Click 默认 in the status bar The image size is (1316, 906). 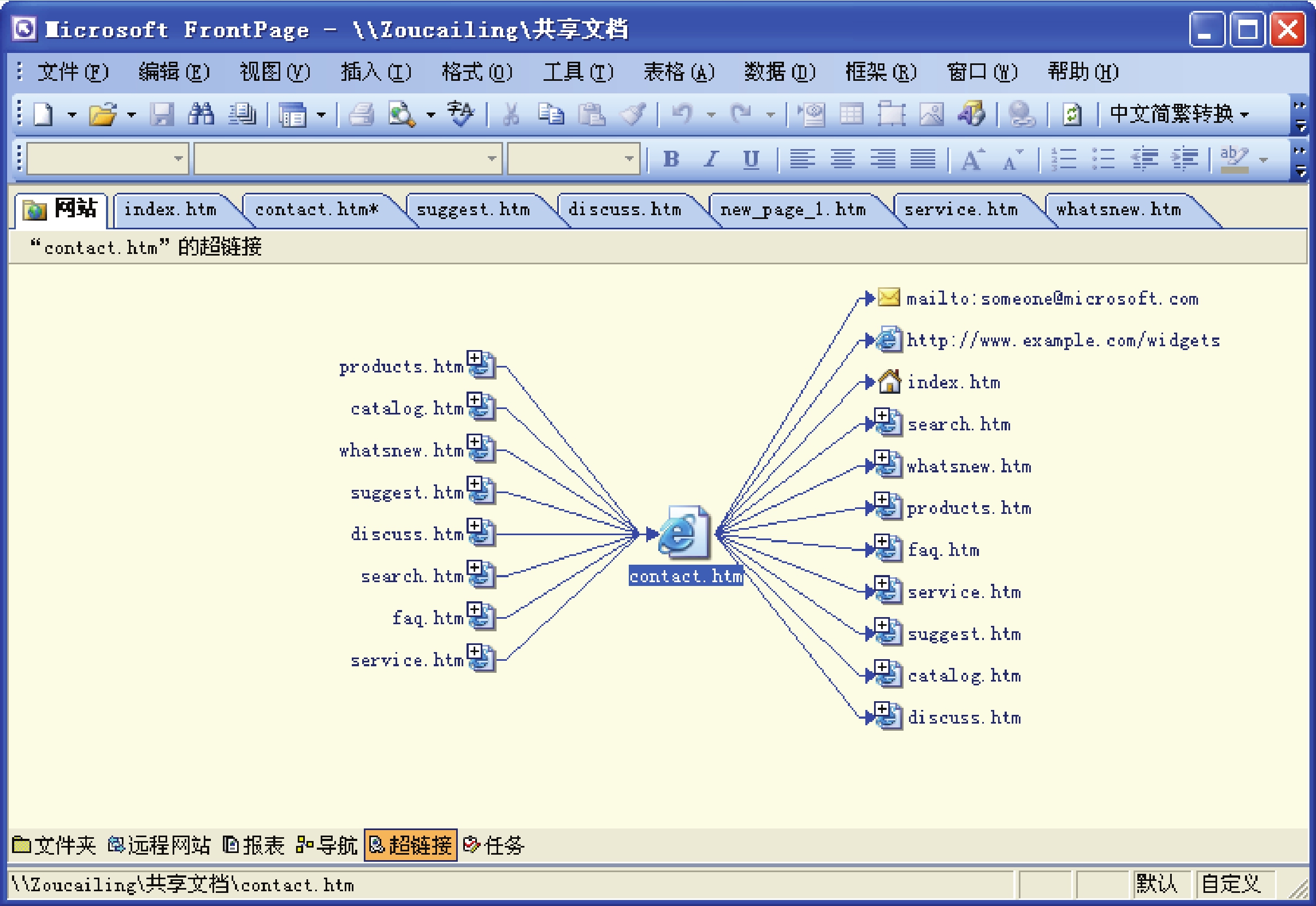pos(1156,884)
